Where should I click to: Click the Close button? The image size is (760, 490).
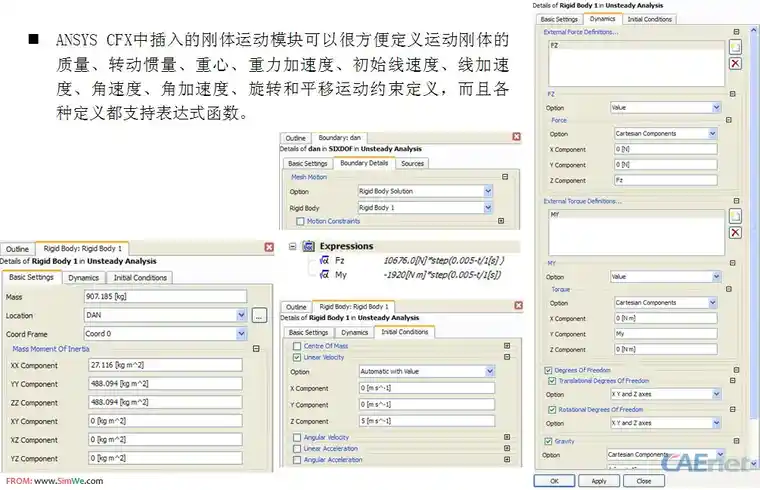644,481
